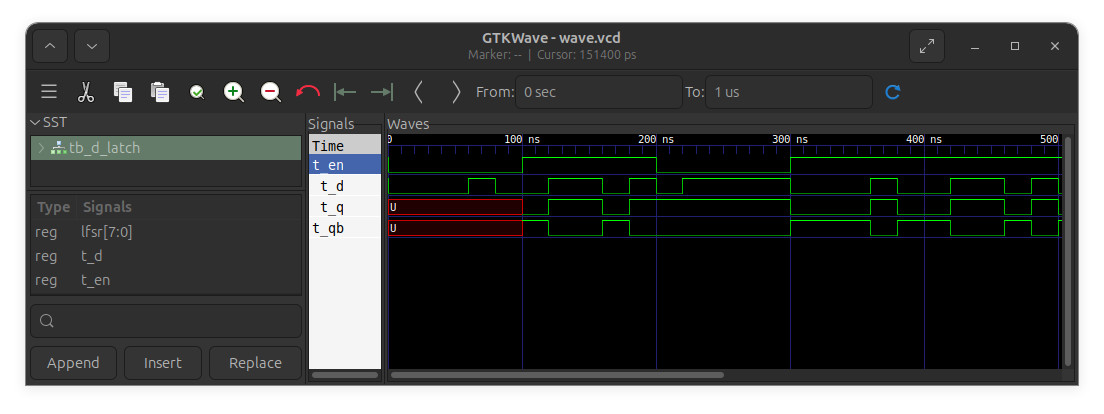Zoom out of the waveform

[271, 92]
